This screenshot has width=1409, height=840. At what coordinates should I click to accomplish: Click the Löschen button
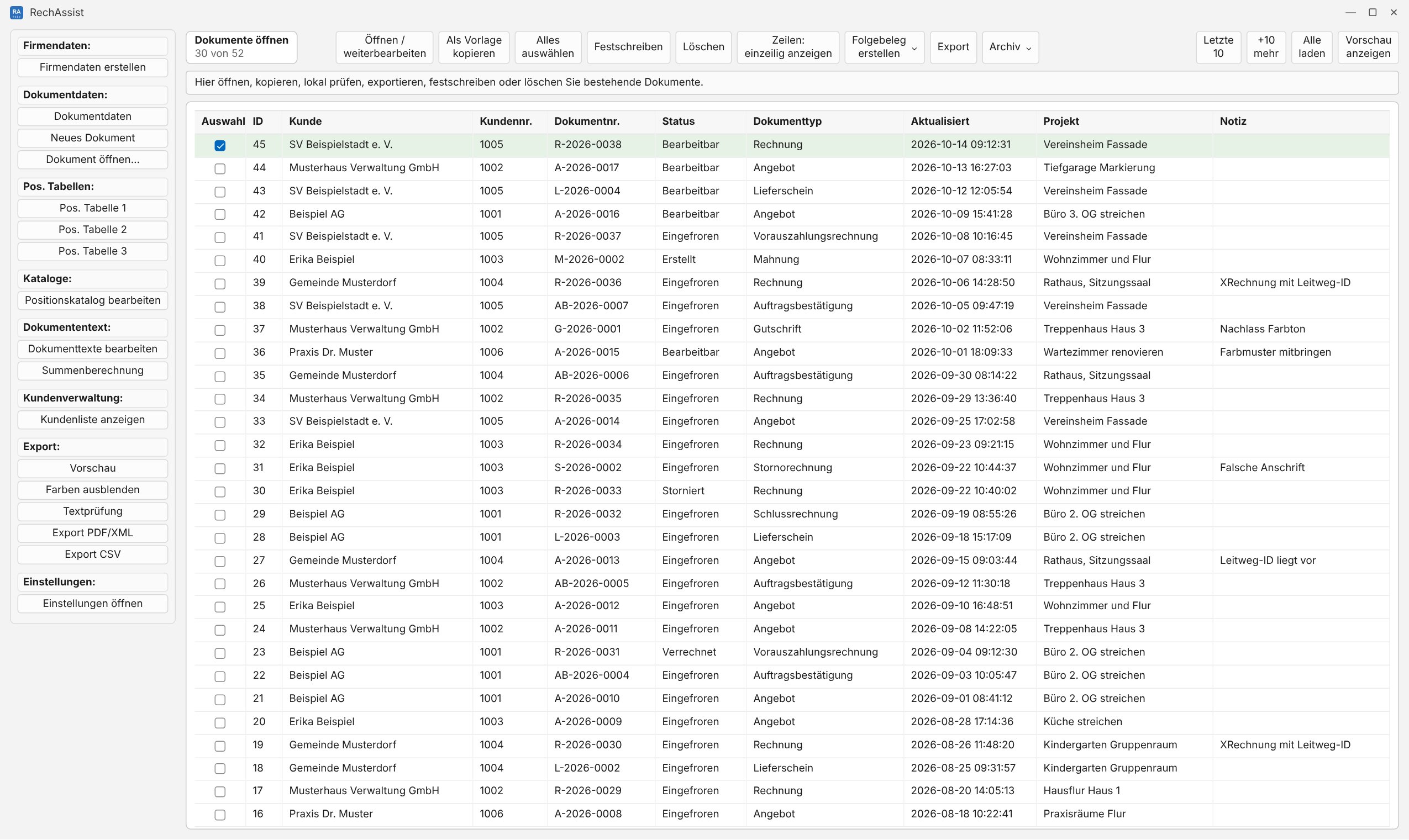pyautogui.click(x=703, y=47)
